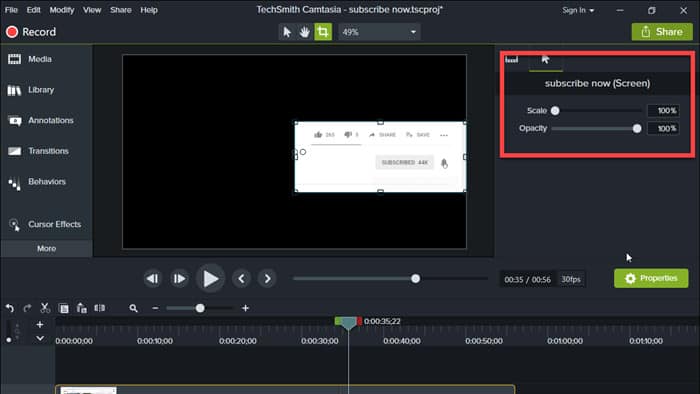Start screen recording with Record button
700x394 pixels.
(x=31, y=32)
